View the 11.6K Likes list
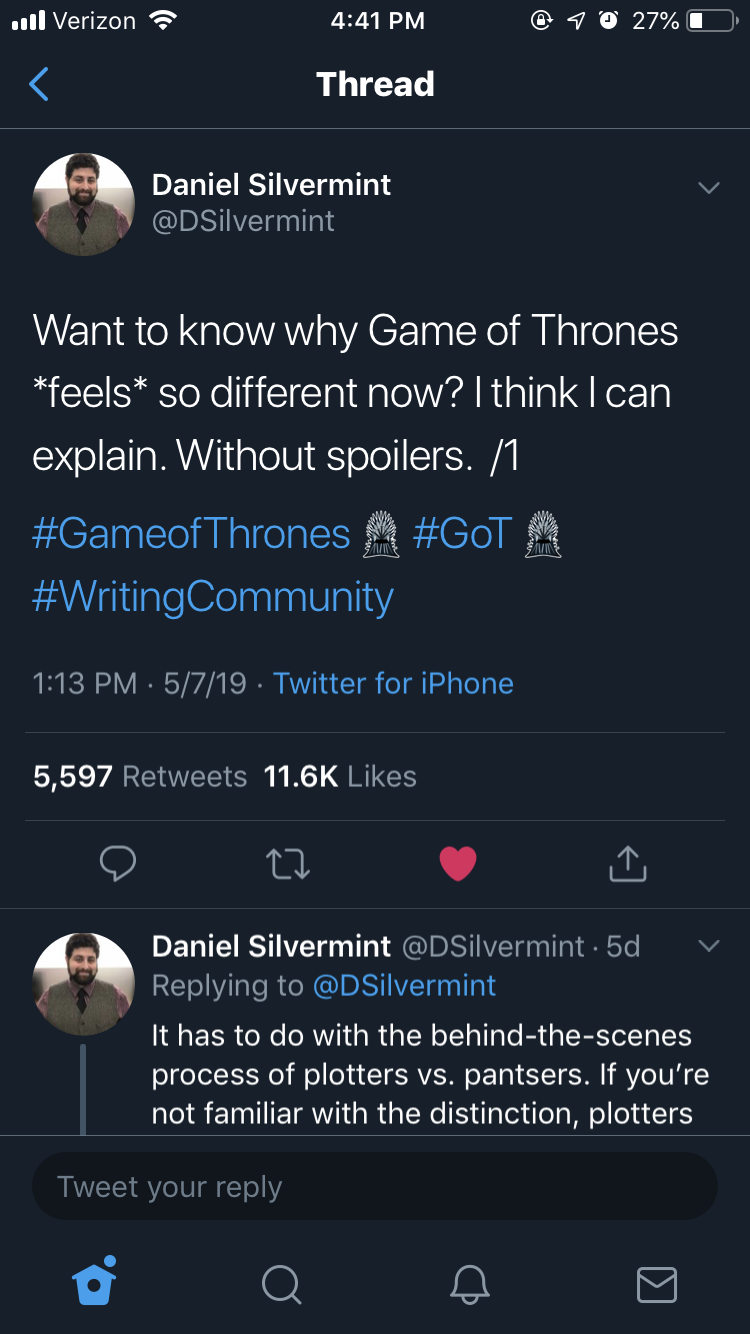Image resolution: width=750 pixels, height=1334 pixels. (x=340, y=777)
